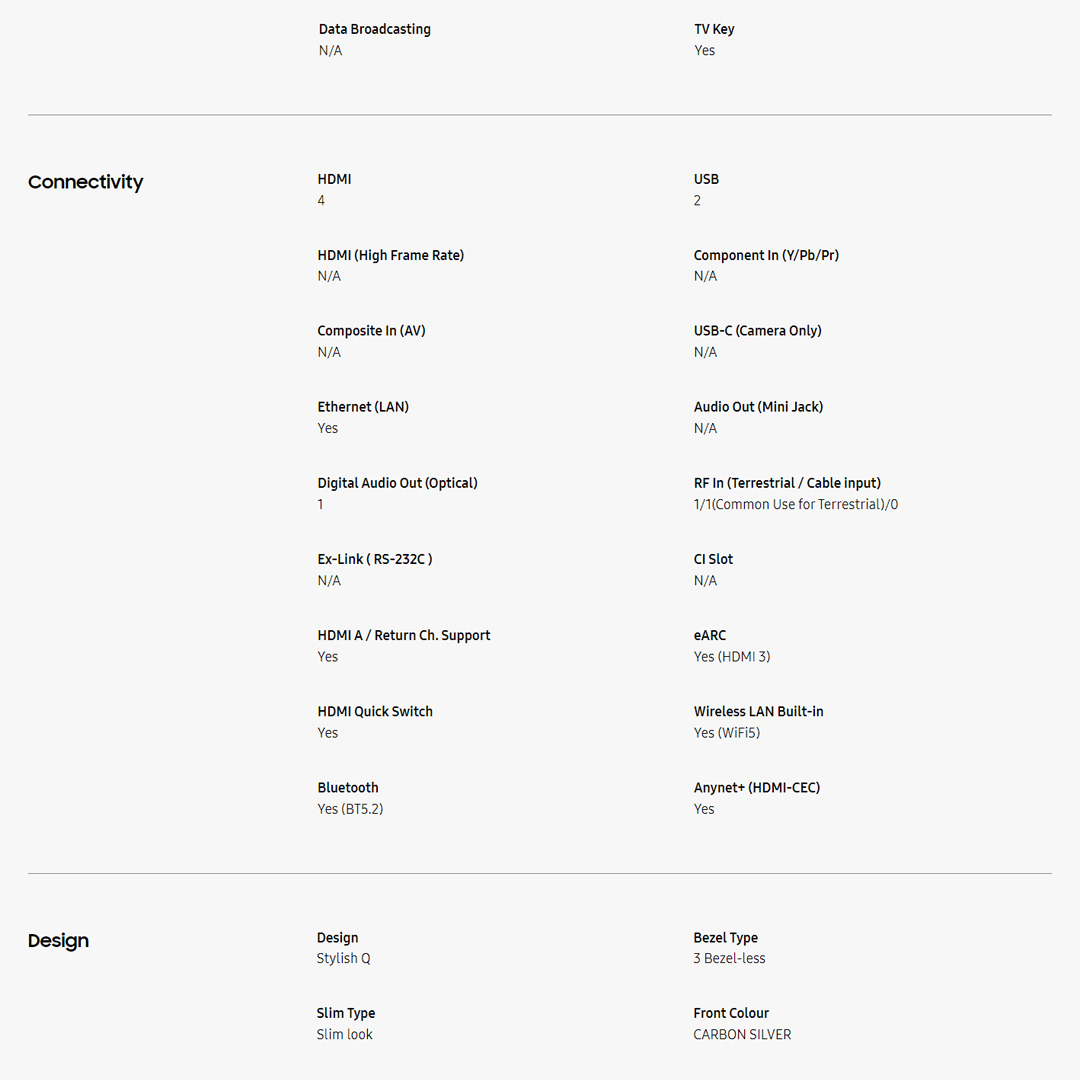This screenshot has width=1080, height=1080.
Task: Click the TV Key spec label
Action: coord(714,29)
